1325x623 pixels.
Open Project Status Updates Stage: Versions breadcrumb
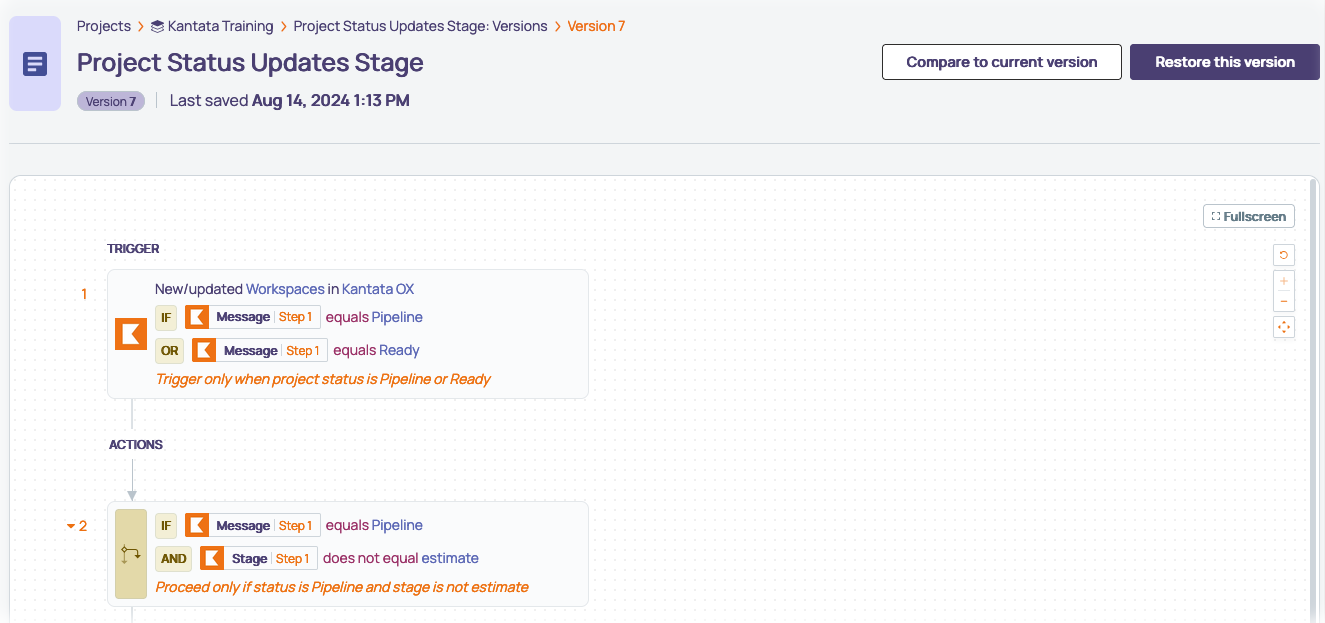420,26
